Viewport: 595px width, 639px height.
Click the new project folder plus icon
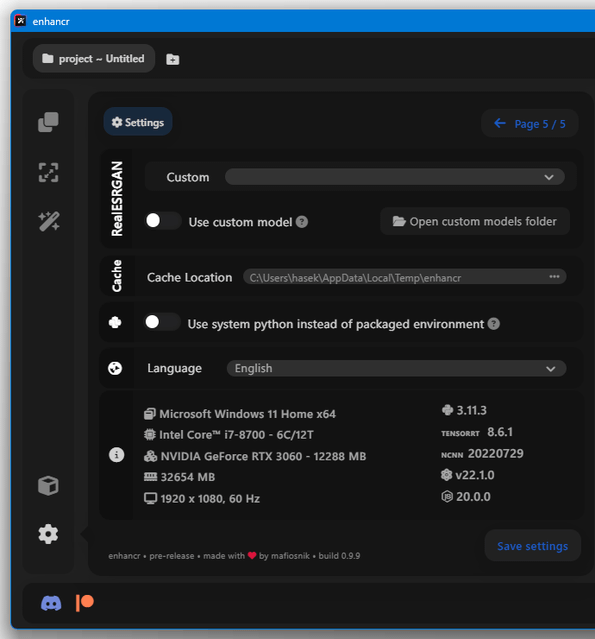pyautogui.click(x=173, y=59)
